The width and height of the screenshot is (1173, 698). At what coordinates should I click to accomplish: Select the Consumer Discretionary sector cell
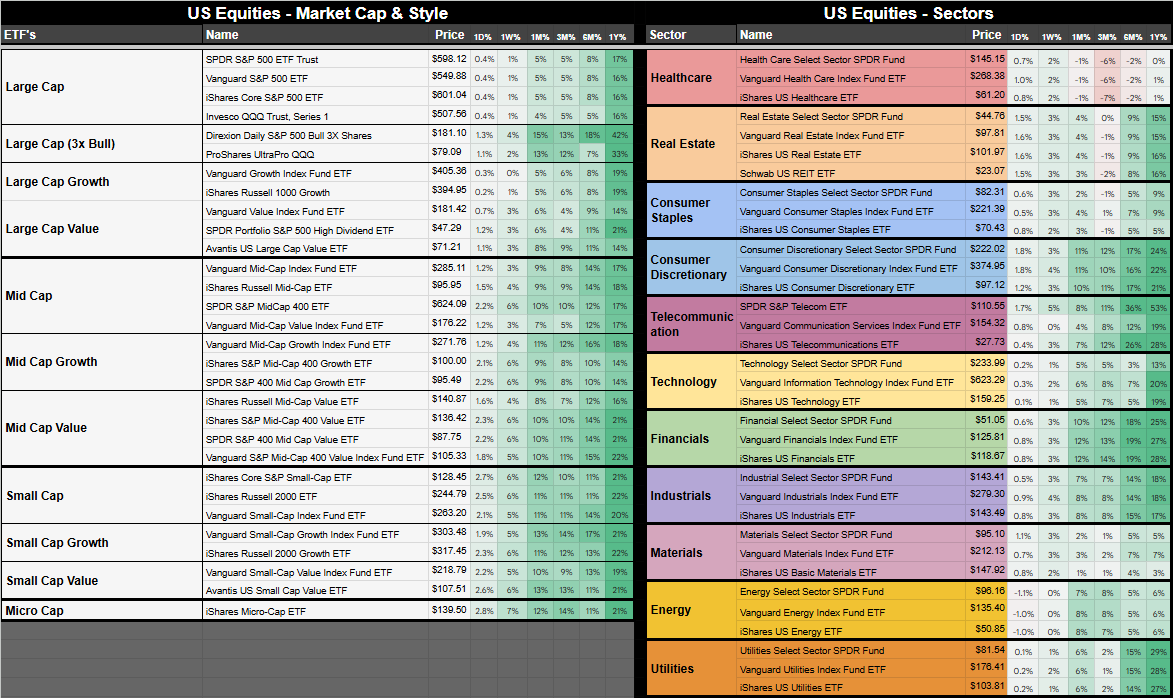click(692, 267)
